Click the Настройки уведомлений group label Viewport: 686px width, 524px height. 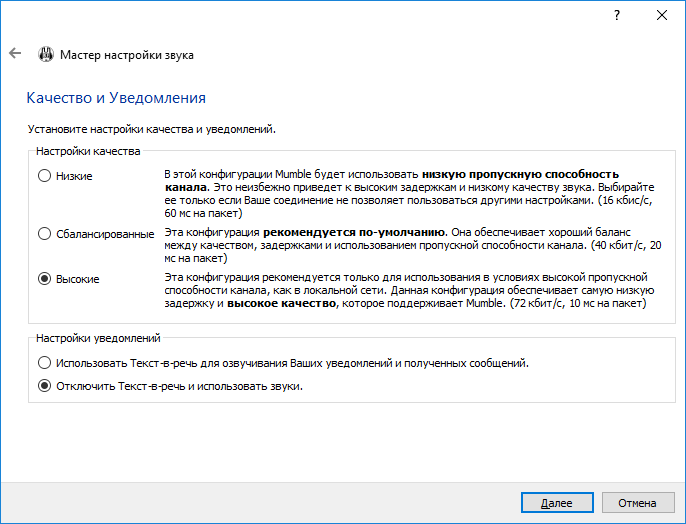click(98, 338)
